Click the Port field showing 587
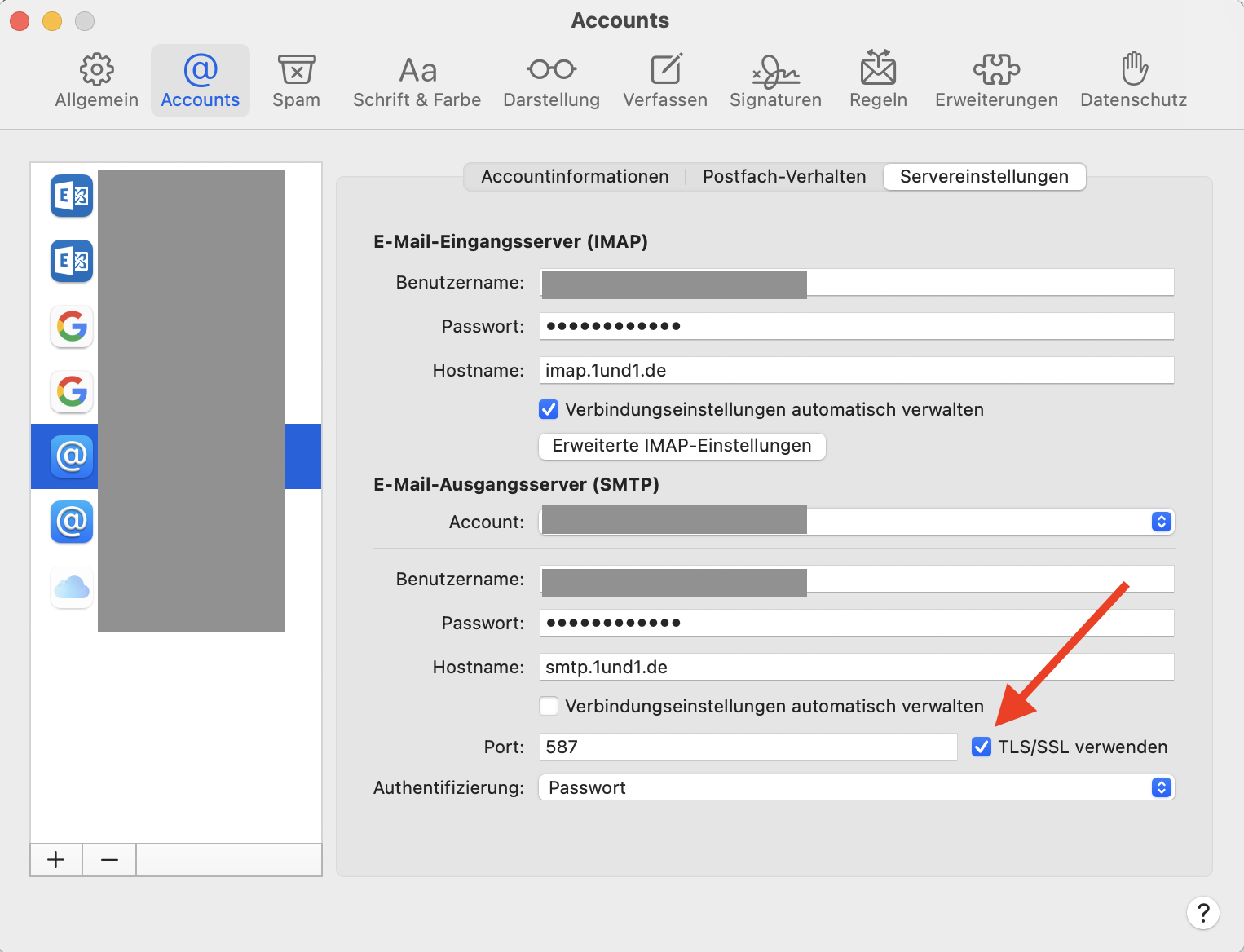 [x=748, y=747]
